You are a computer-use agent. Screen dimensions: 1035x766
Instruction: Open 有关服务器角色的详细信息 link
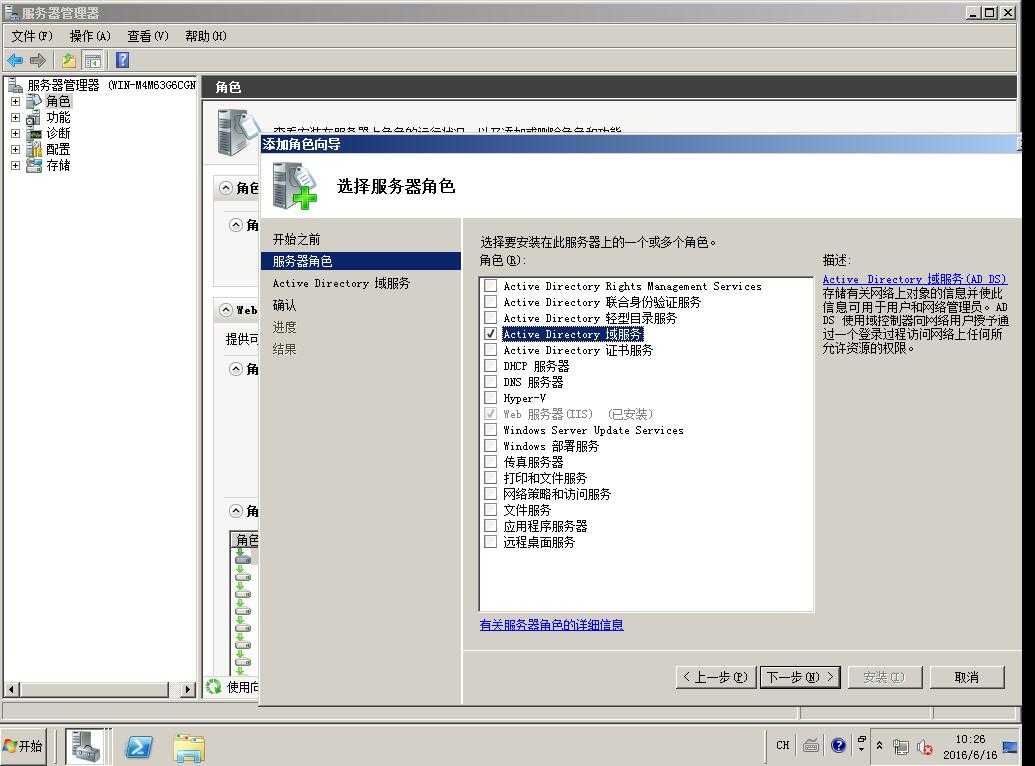551,624
